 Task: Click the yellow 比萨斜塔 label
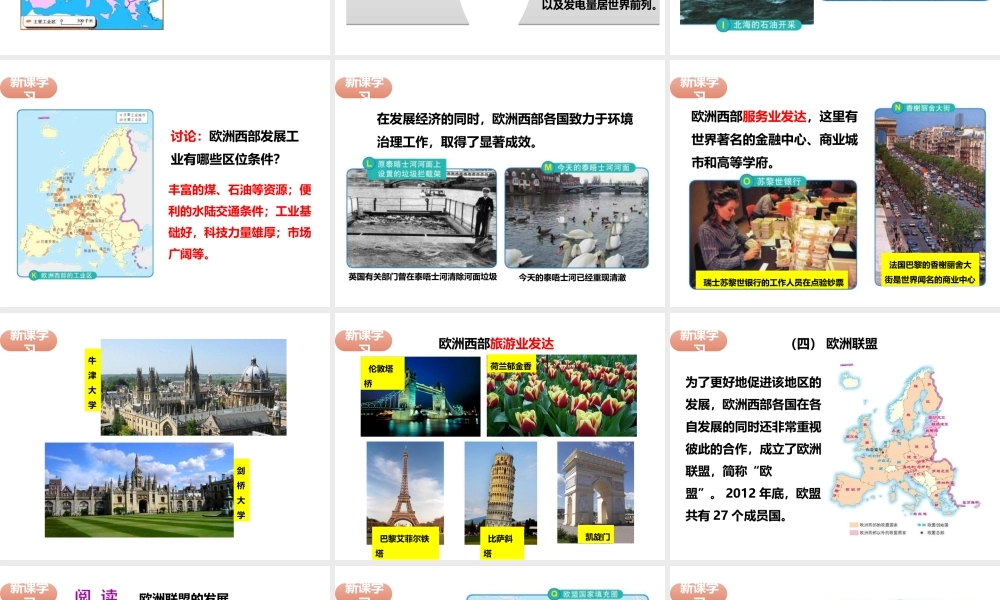[502, 543]
